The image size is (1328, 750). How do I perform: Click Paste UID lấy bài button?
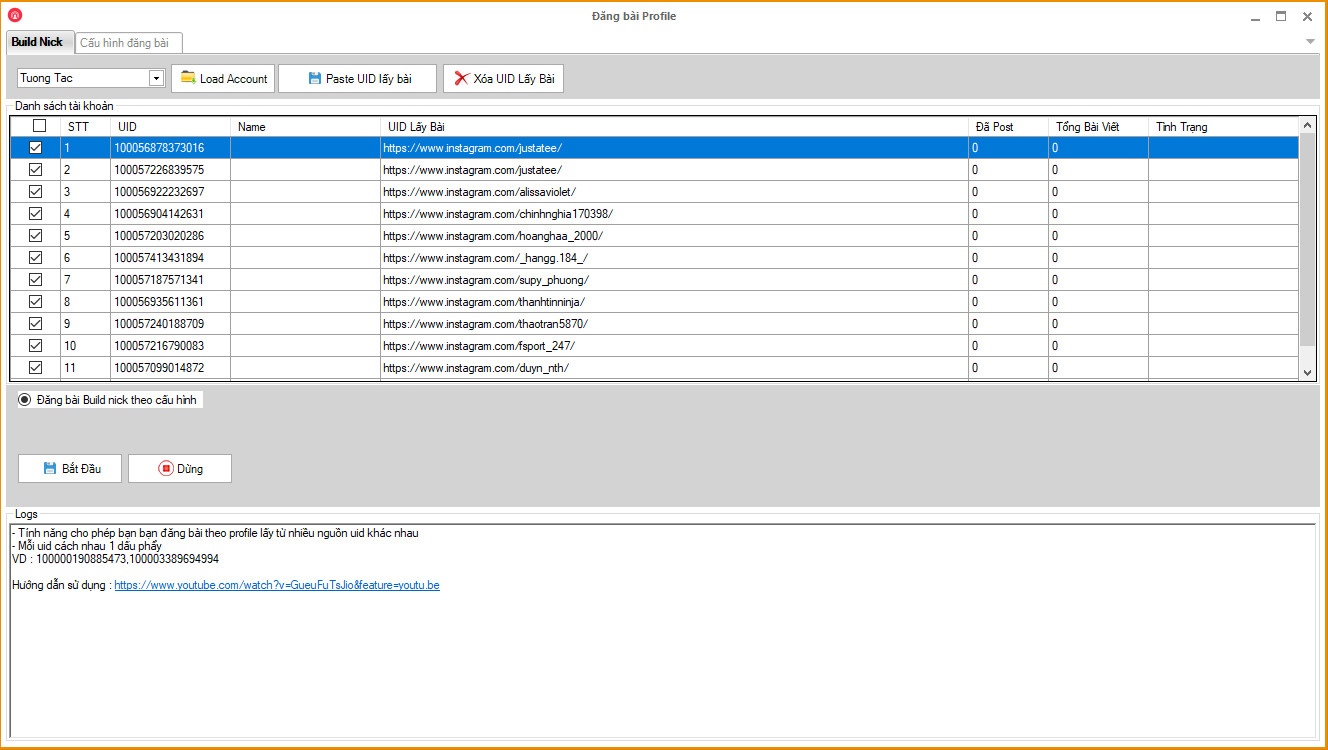(357, 79)
